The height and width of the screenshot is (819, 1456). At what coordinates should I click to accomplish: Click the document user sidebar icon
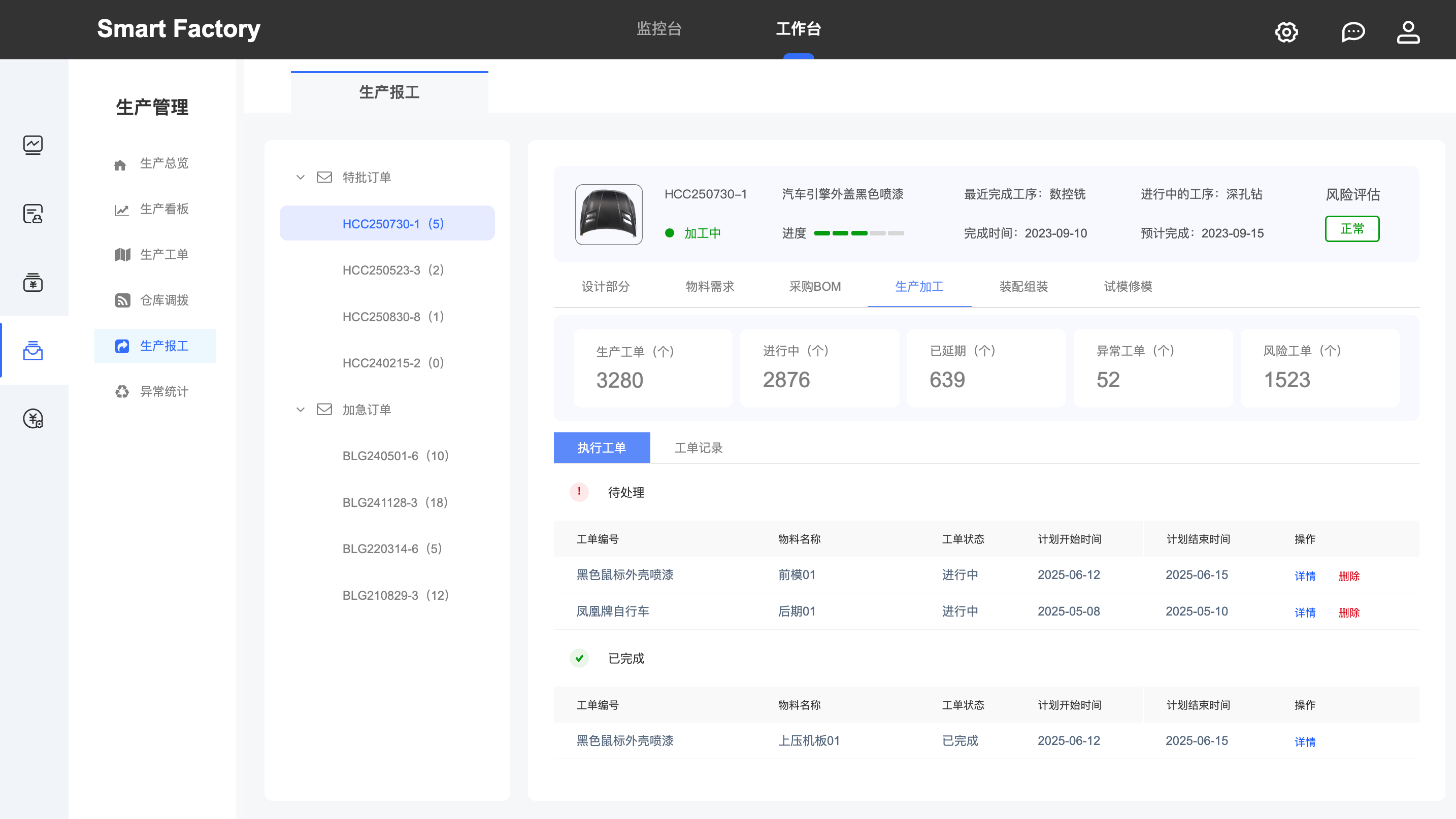point(33,214)
